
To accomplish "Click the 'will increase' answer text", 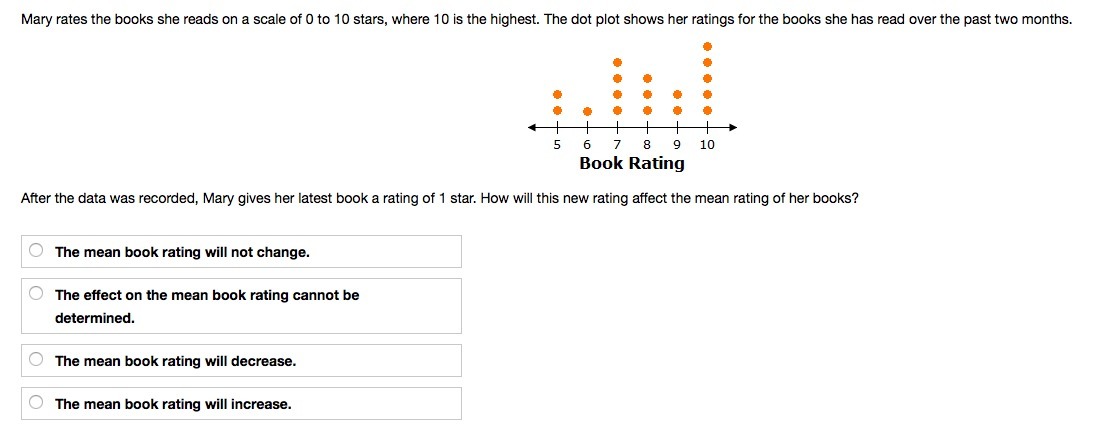I will 173,404.
